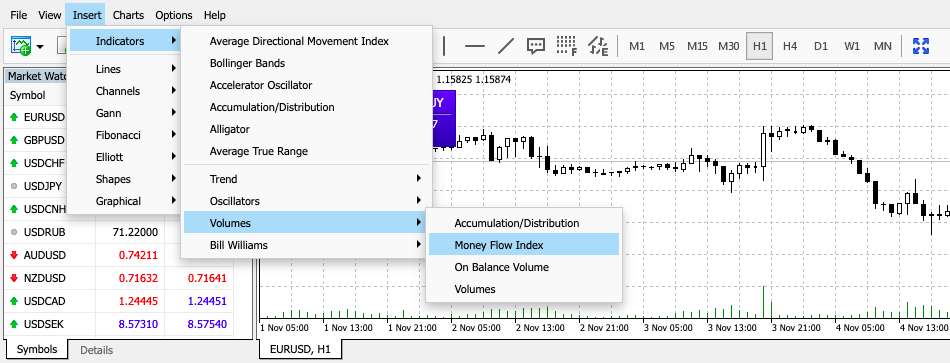Select Volumes indicator in submenu
The width and height of the screenshot is (950, 363).
point(524,289)
